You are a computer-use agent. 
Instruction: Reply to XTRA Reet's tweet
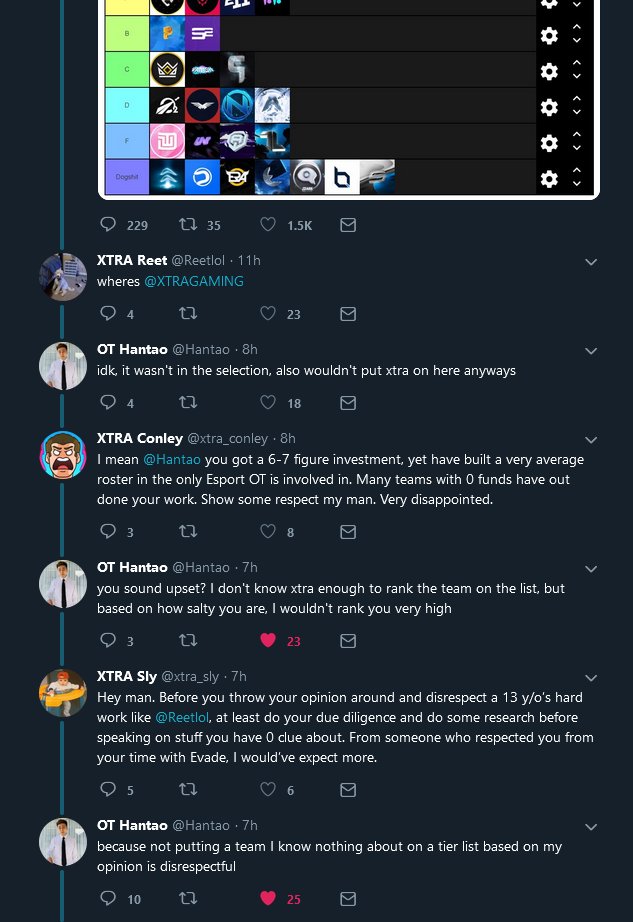[x=109, y=314]
